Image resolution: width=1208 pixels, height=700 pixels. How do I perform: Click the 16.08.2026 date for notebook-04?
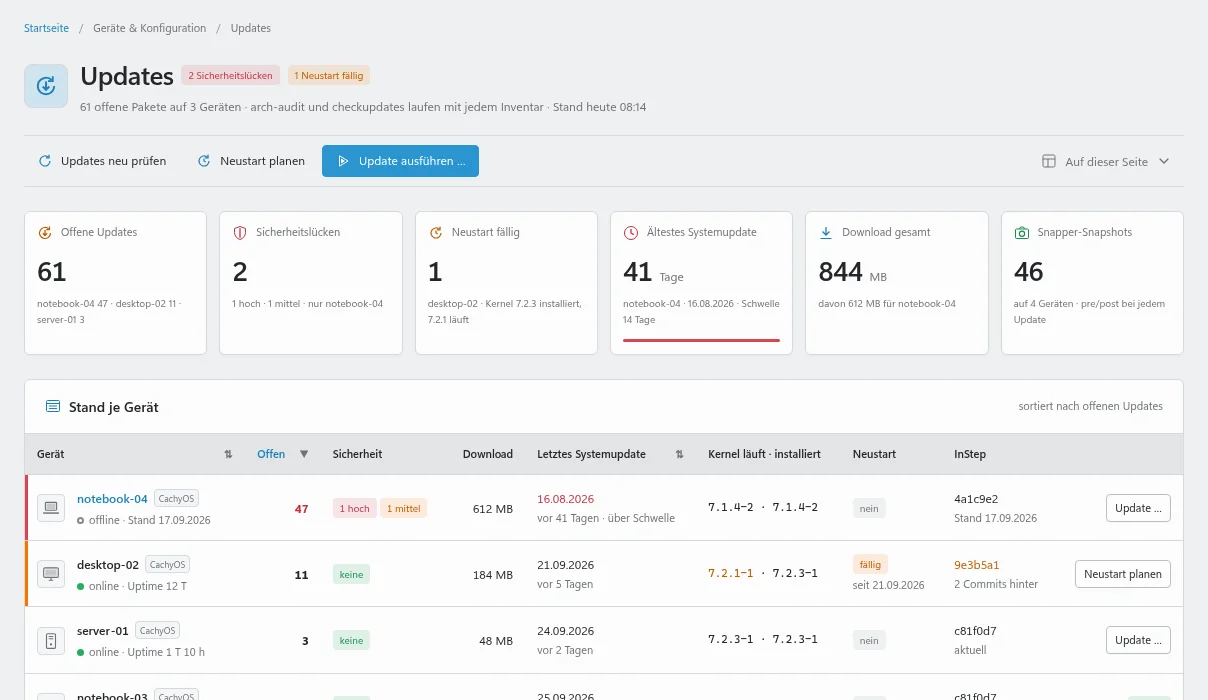(x=566, y=498)
